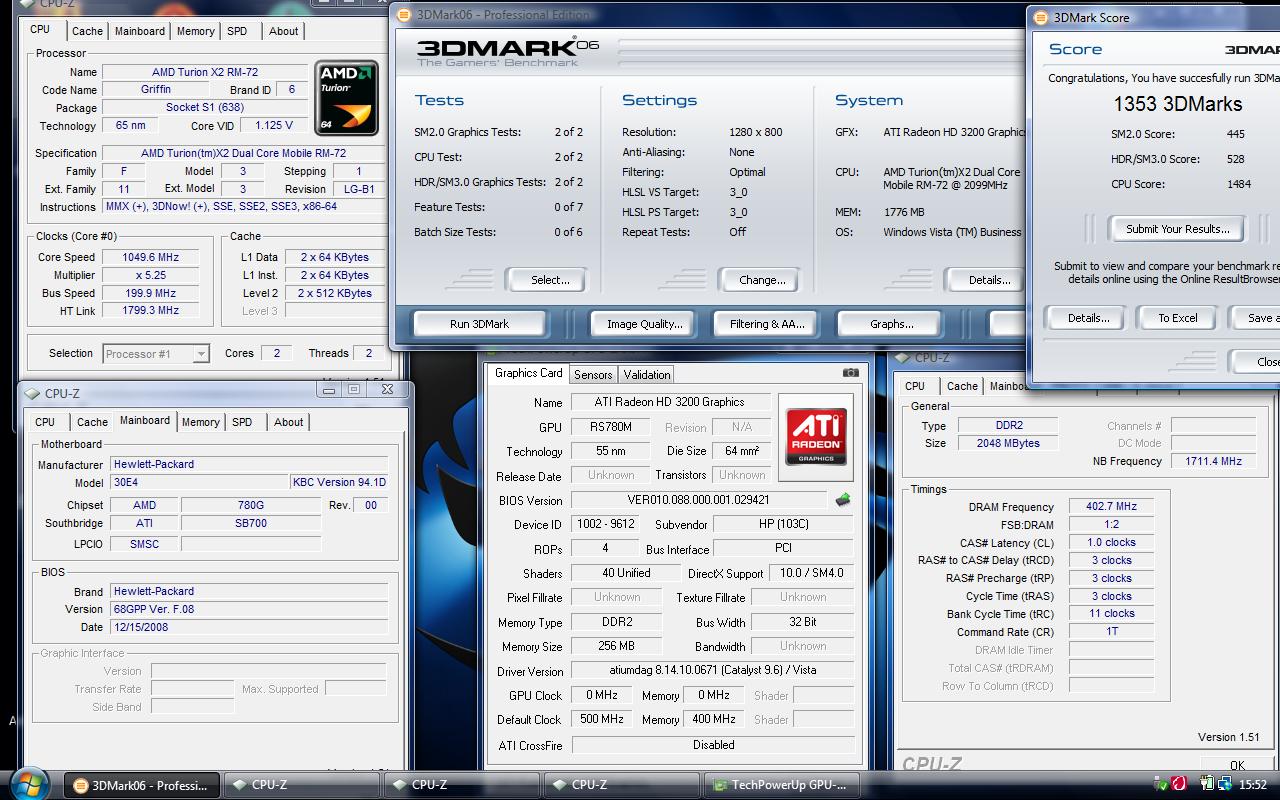Click the 3DMark06 Professional Edition title bar icon
Screen dimensions: 1280x800
[x=403, y=15]
